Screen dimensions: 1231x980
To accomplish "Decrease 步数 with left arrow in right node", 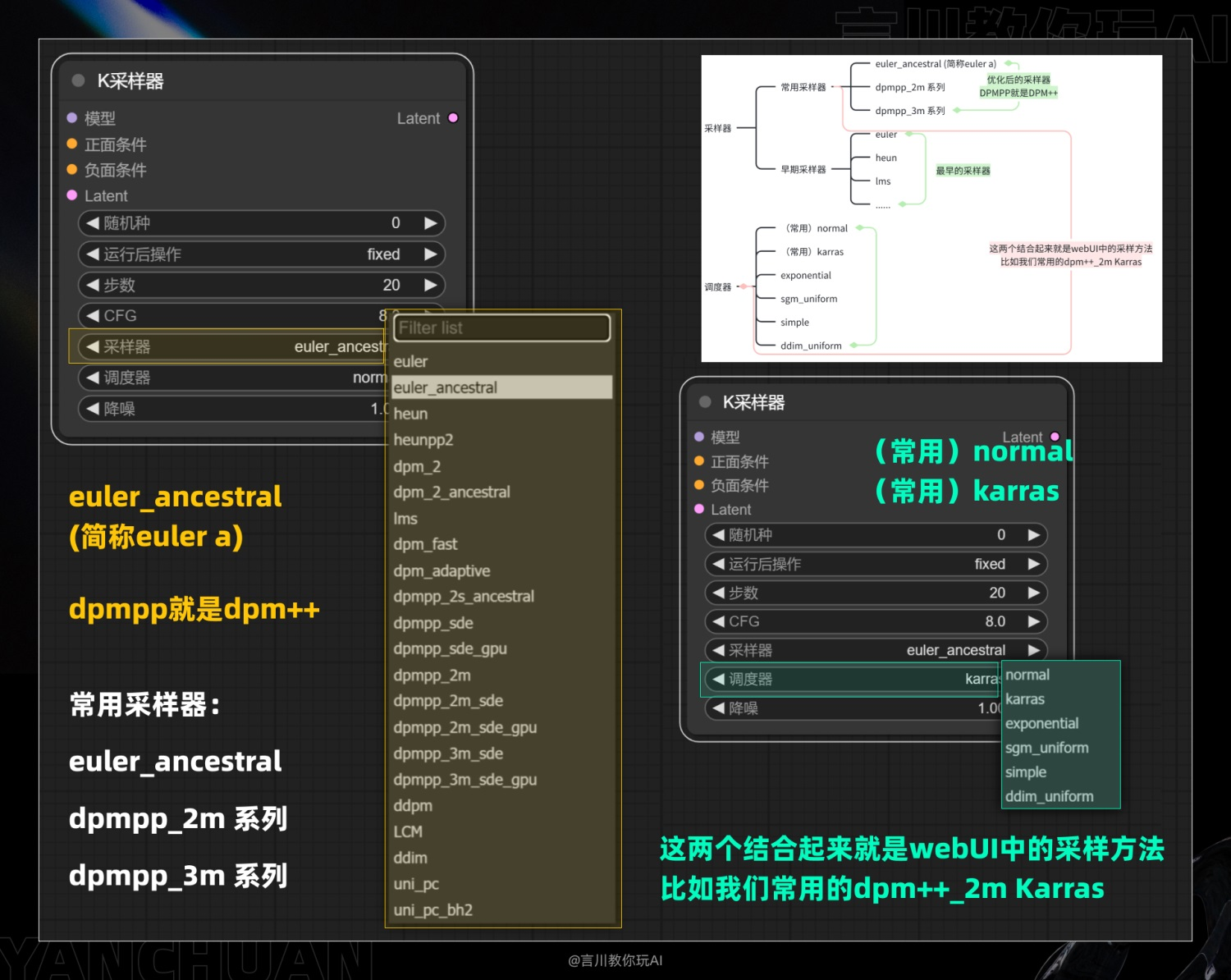I will point(718,593).
